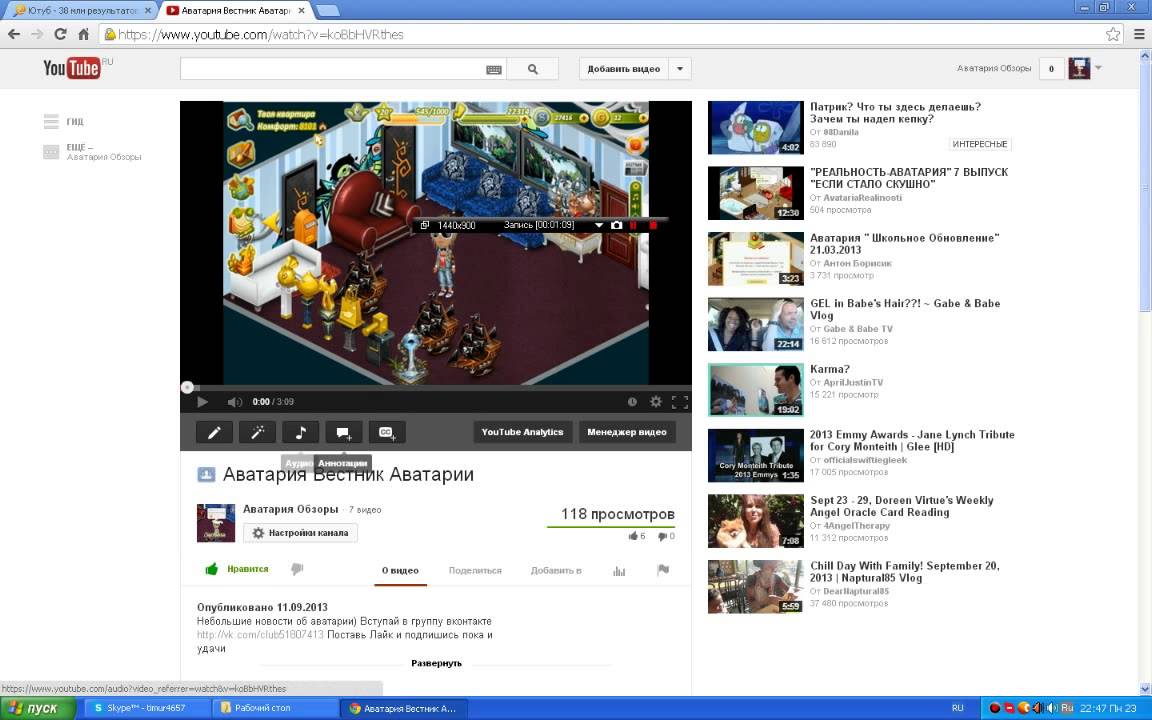Open the browser home page
Viewport: 1152px width, 720px height.
tap(84, 35)
